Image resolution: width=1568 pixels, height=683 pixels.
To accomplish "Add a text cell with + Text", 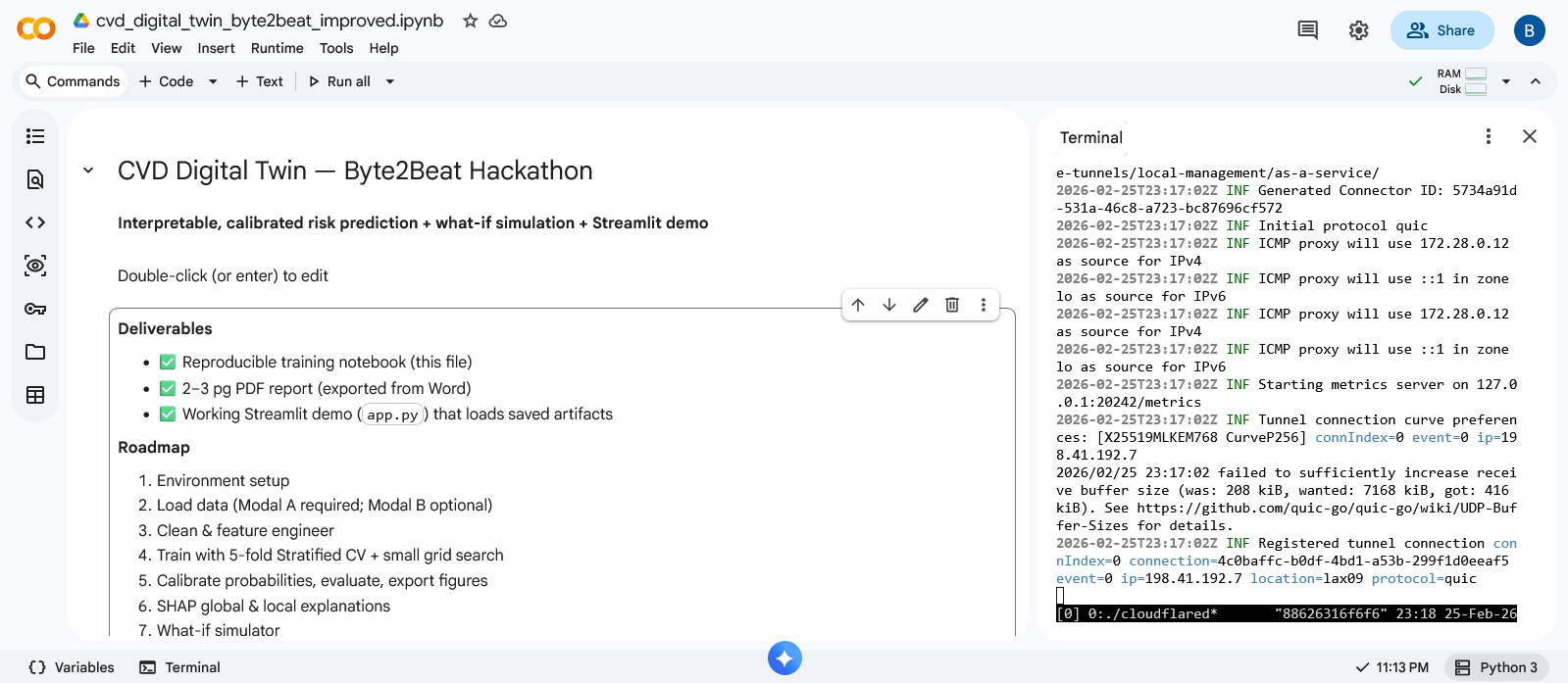I will pos(259,81).
